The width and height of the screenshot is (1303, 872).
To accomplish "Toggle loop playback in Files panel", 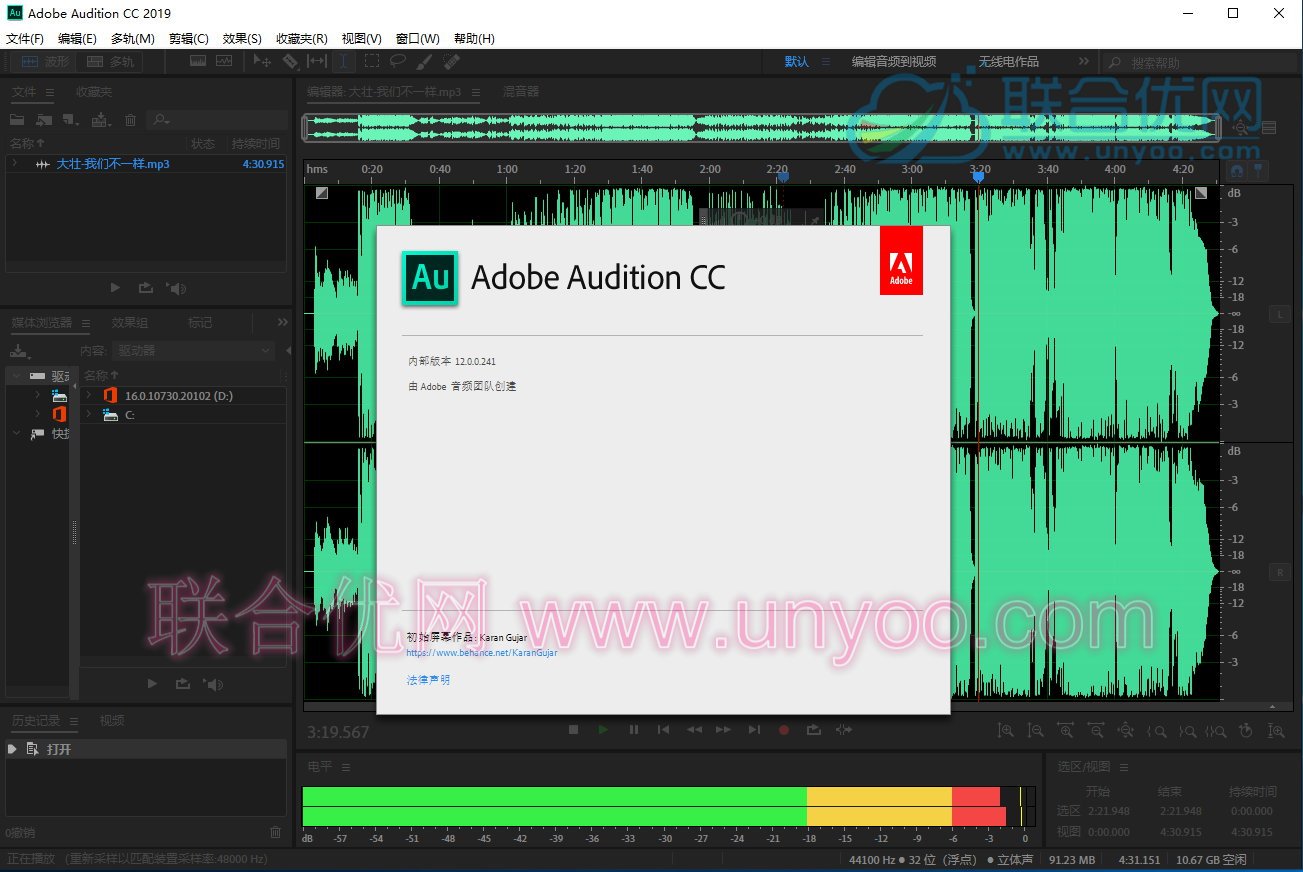I will pyautogui.click(x=146, y=288).
